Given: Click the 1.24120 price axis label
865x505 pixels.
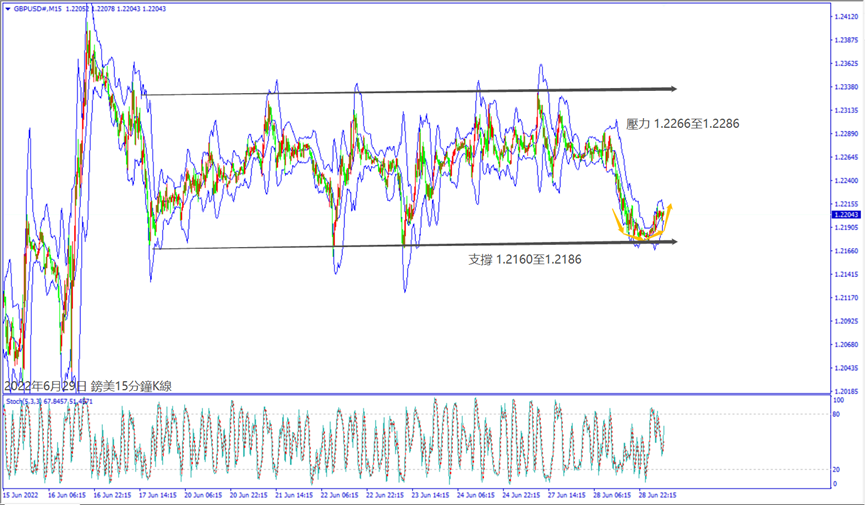Looking at the screenshot, I should [x=846, y=17].
